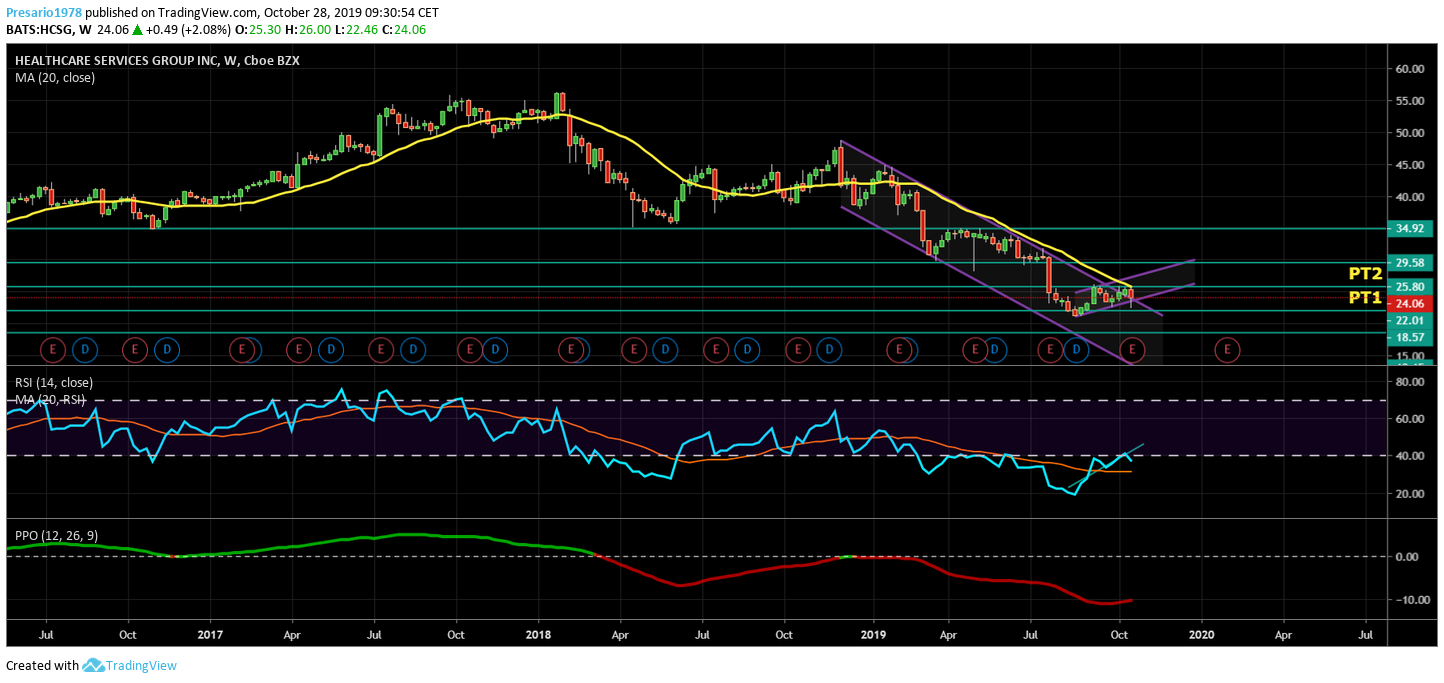Click the MA (20, RSI) indicator legend

52,400
